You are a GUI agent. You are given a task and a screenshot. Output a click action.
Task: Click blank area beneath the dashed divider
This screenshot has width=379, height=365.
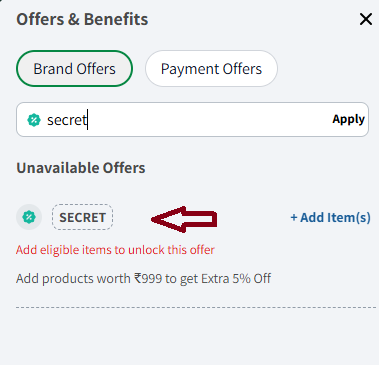click(x=196, y=337)
